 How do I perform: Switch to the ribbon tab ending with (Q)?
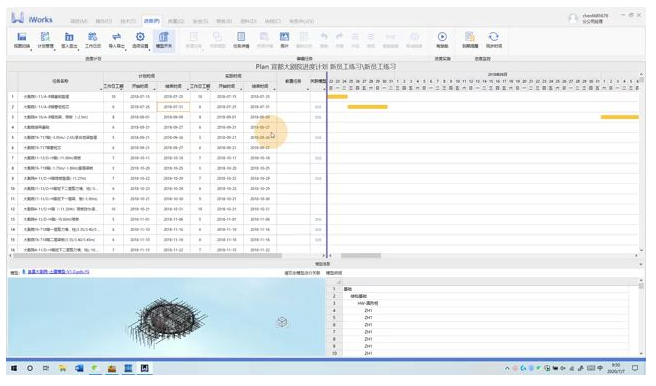pos(176,21)
